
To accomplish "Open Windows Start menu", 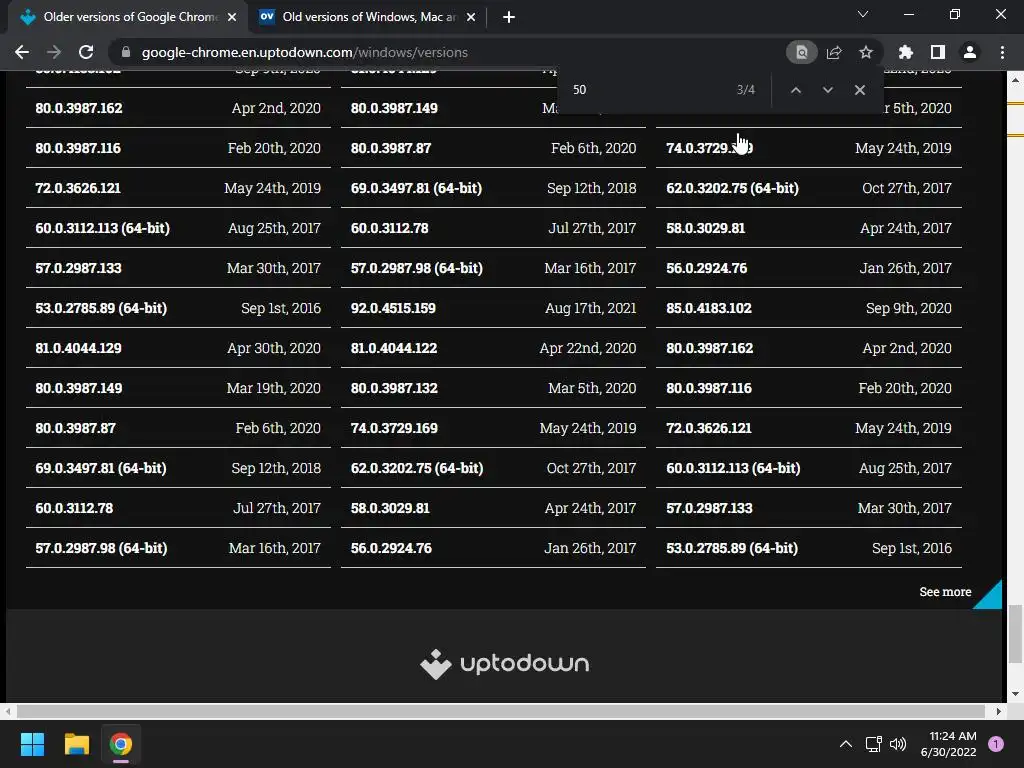I will pyautogui.click(x=32, y=744).
